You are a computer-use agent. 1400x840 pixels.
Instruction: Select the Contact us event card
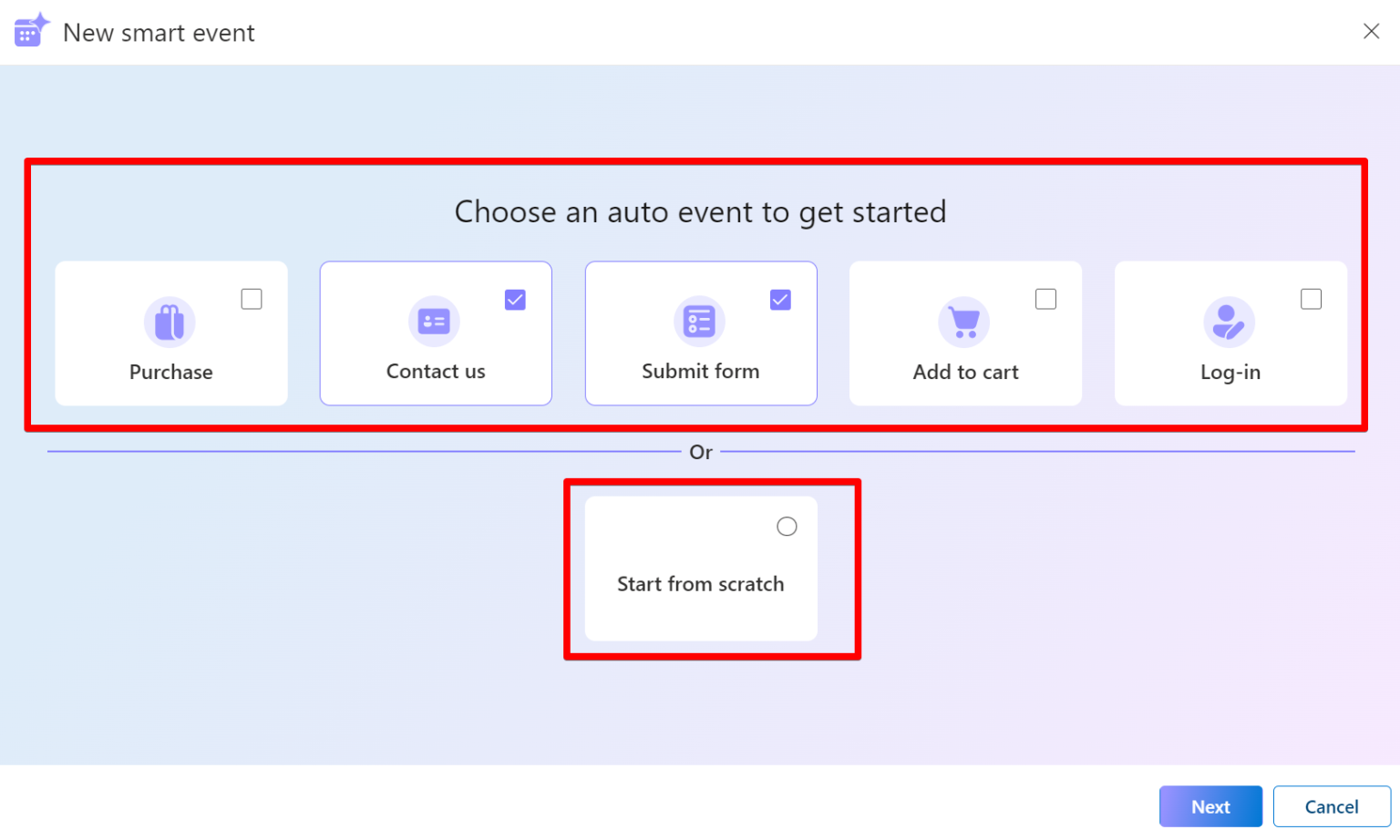[x=435, y=364]
